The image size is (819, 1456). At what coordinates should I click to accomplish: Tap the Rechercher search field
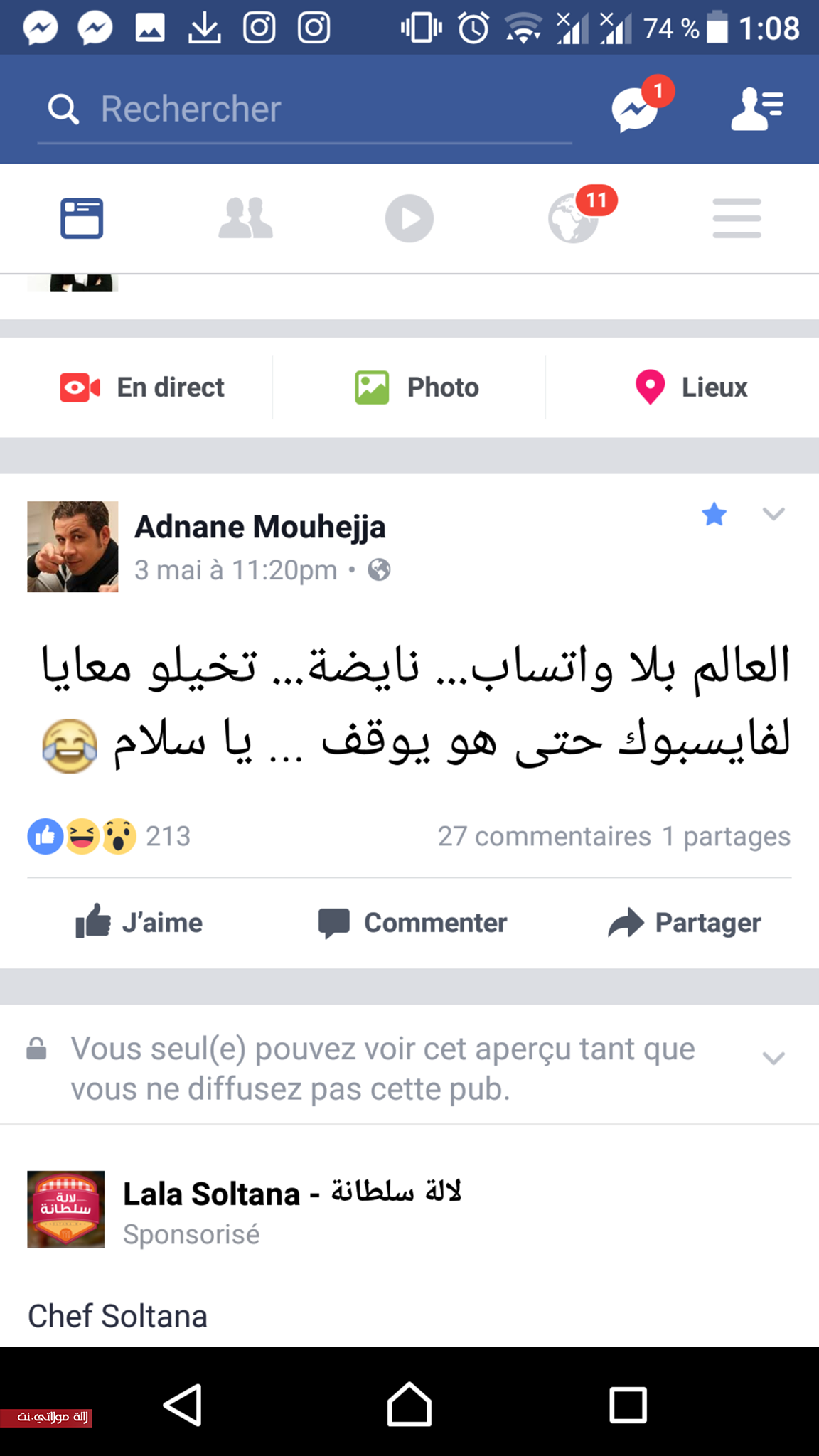click(305, 109)
